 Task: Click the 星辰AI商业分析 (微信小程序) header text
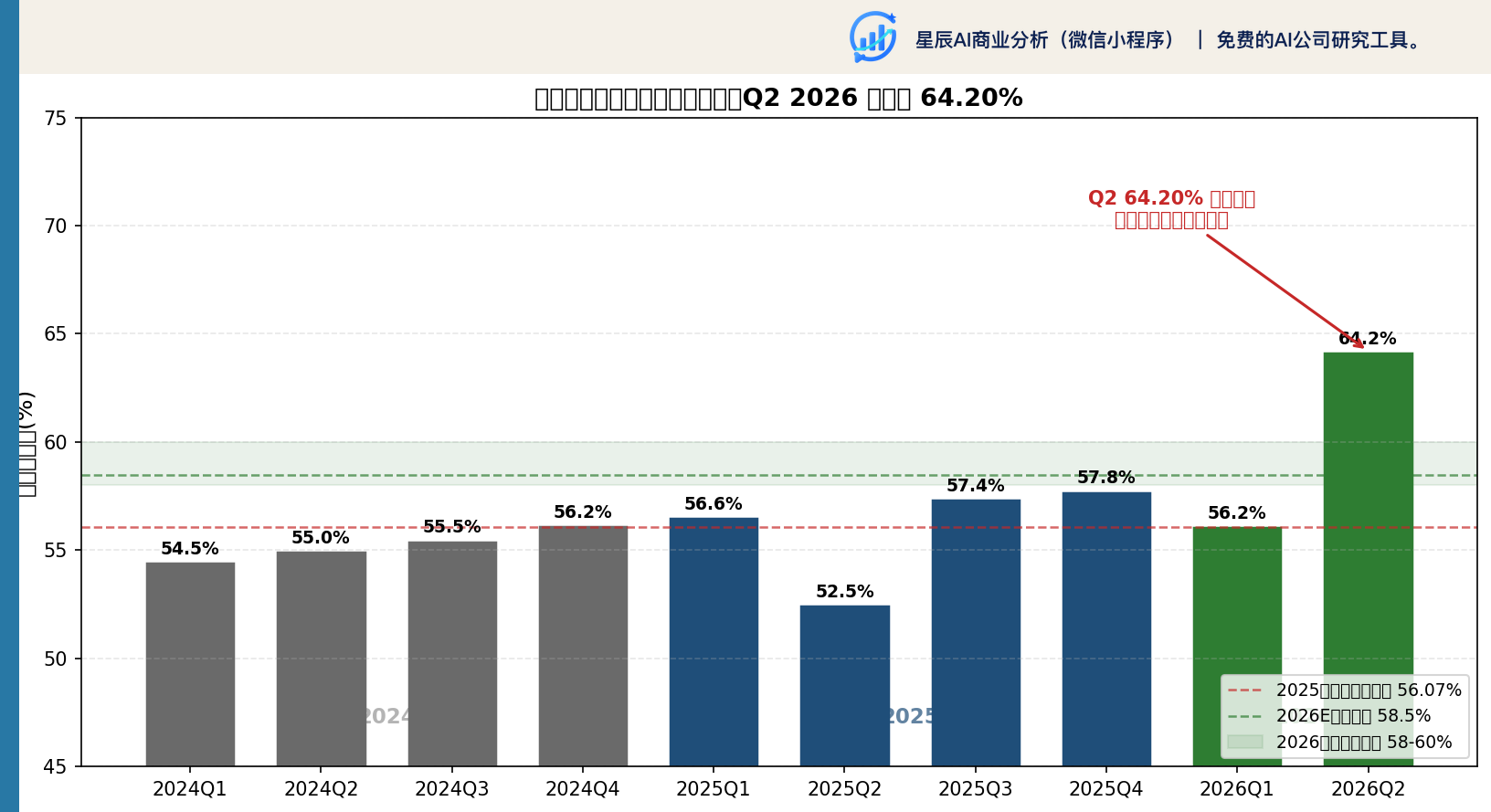click(1046, 40)
